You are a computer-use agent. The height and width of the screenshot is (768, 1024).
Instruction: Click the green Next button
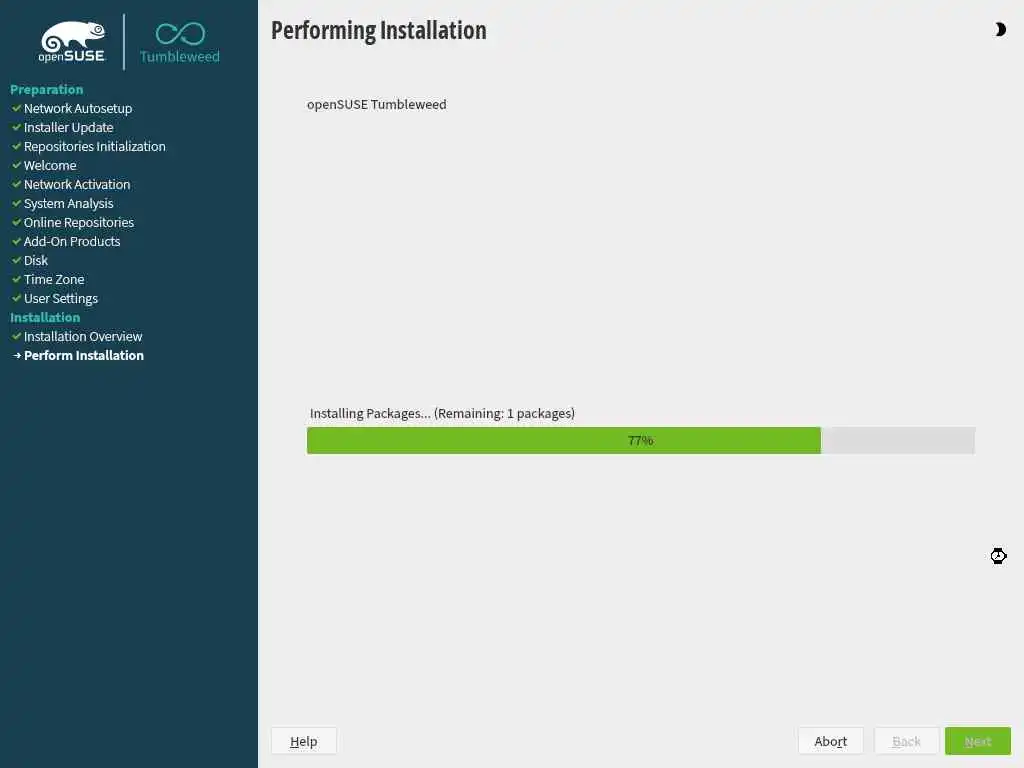coord(978,741)
